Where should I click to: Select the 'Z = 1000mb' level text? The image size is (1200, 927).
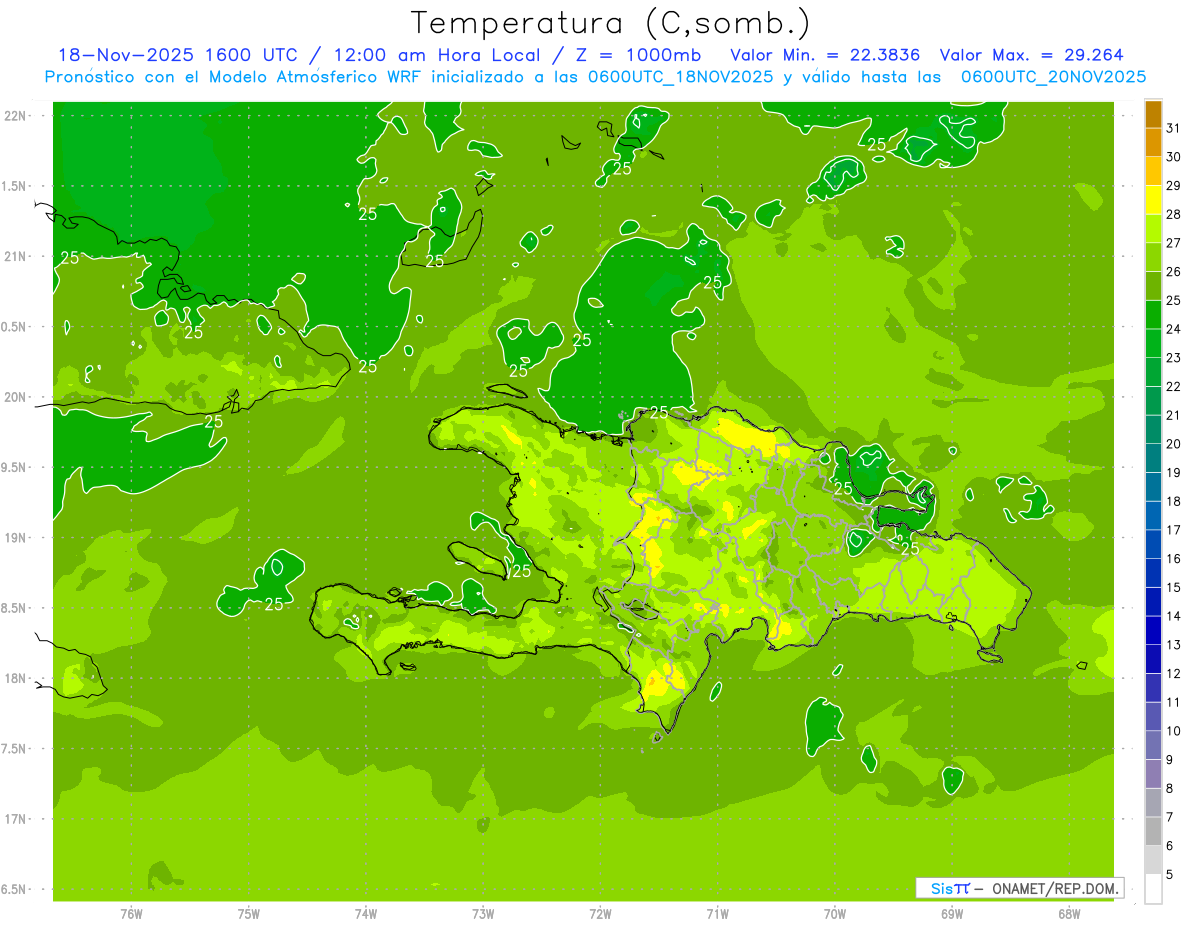[637, 55]
